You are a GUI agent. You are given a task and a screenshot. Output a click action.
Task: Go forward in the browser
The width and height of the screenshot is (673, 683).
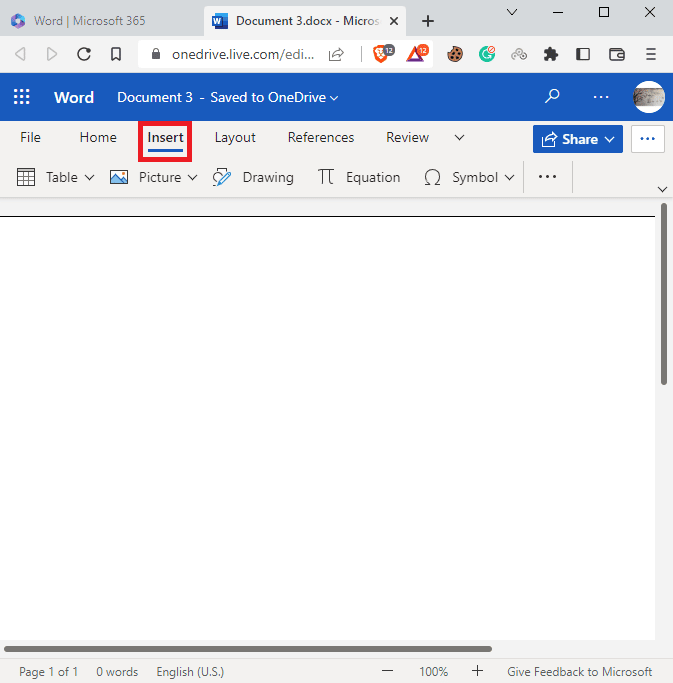pyautogui.click(x=51, y=54)
